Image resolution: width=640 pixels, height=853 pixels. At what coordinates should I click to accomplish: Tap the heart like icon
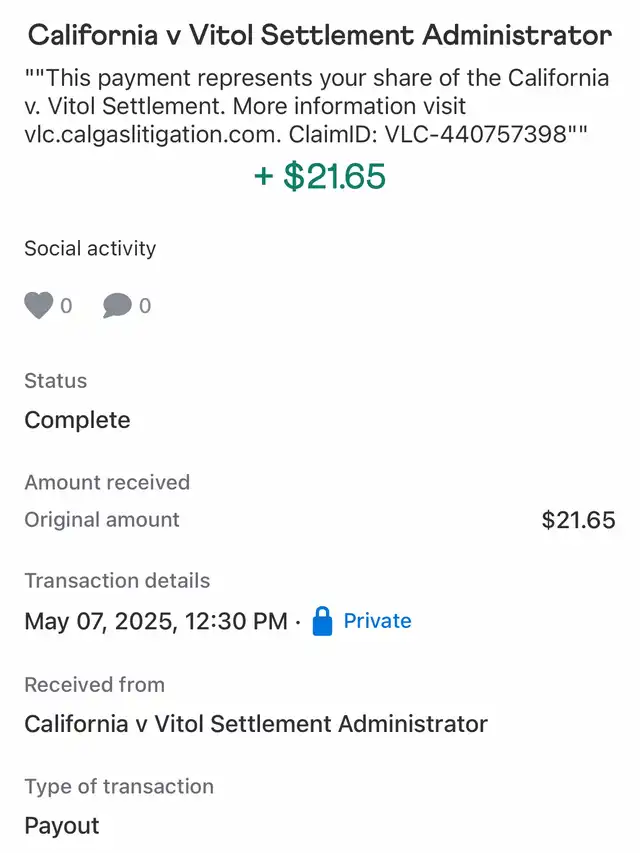coord(38,306)
